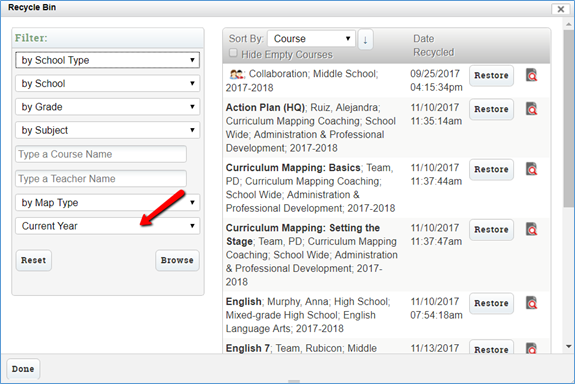This screenshot has height=384, width=575.
Task: Open the Current Year dropdown
Action: pos(107,226)
